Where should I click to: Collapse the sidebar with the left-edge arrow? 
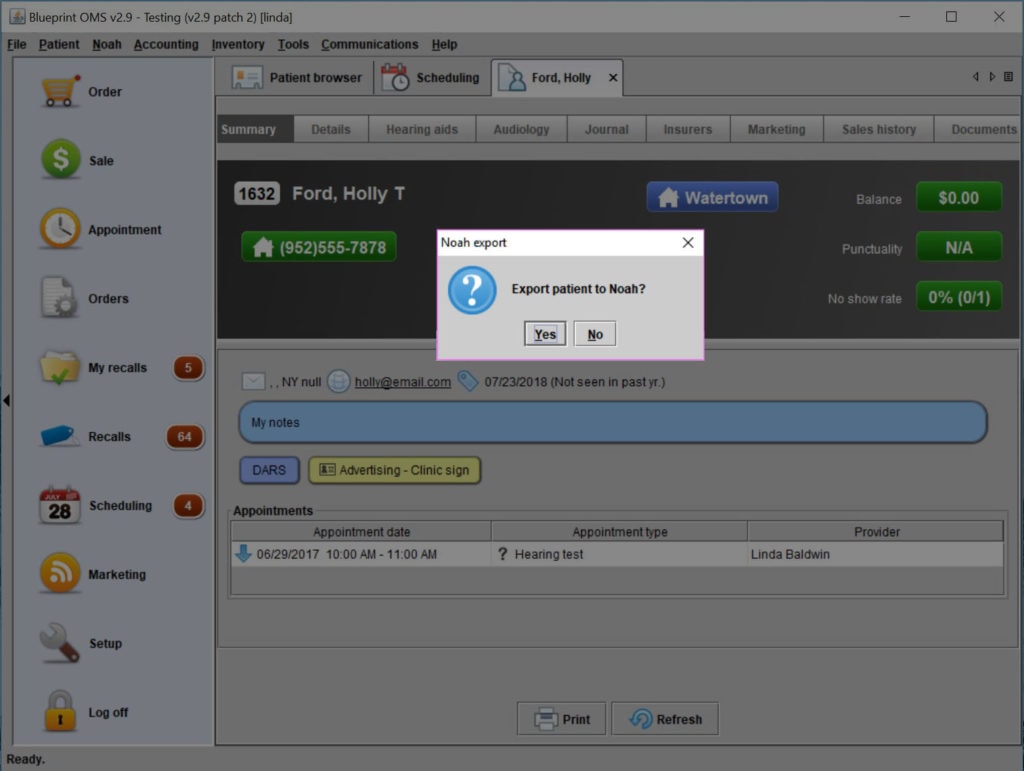(x=6, y=399)
